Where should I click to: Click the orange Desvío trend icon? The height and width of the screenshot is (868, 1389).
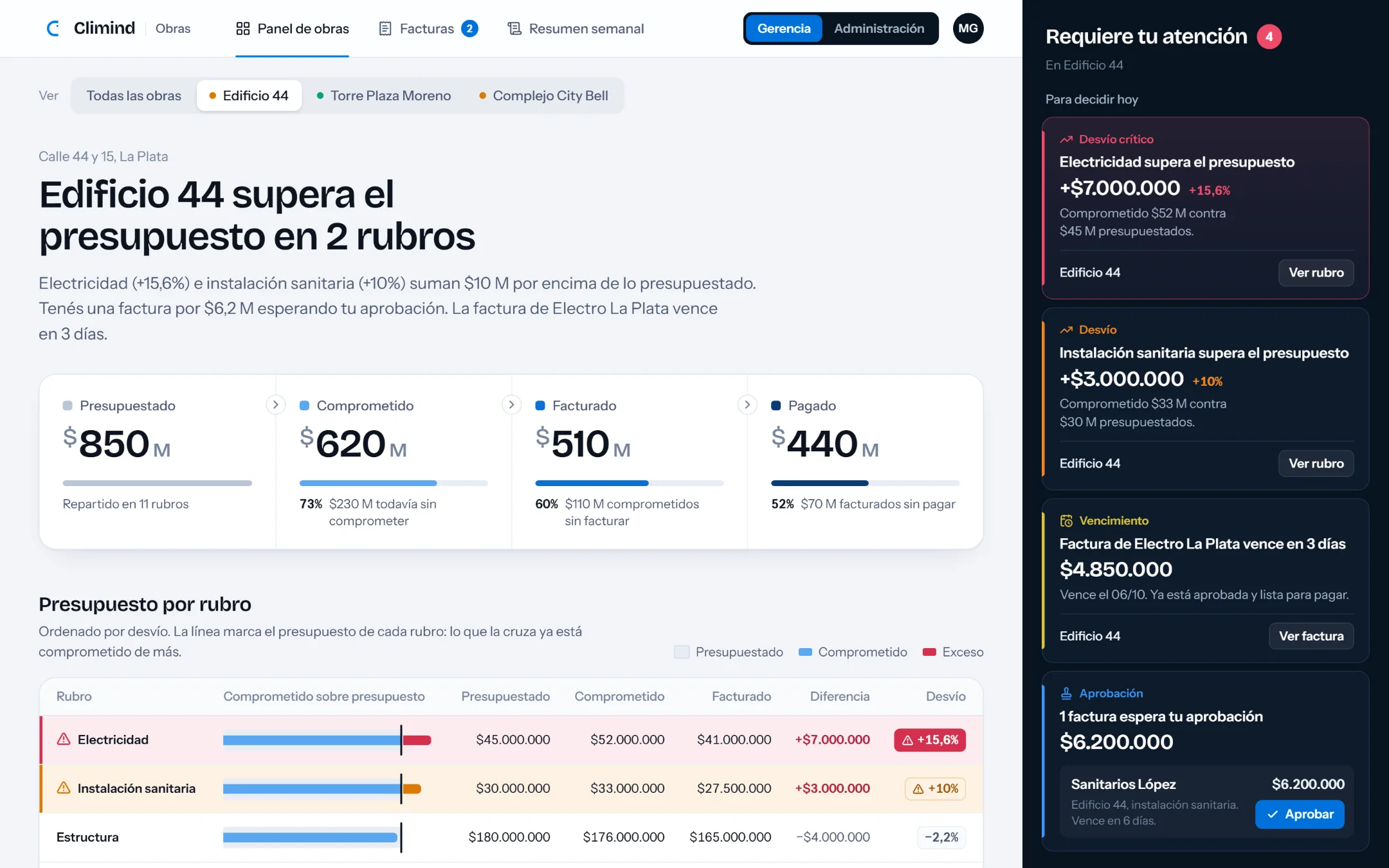(x=1066, y=330)
